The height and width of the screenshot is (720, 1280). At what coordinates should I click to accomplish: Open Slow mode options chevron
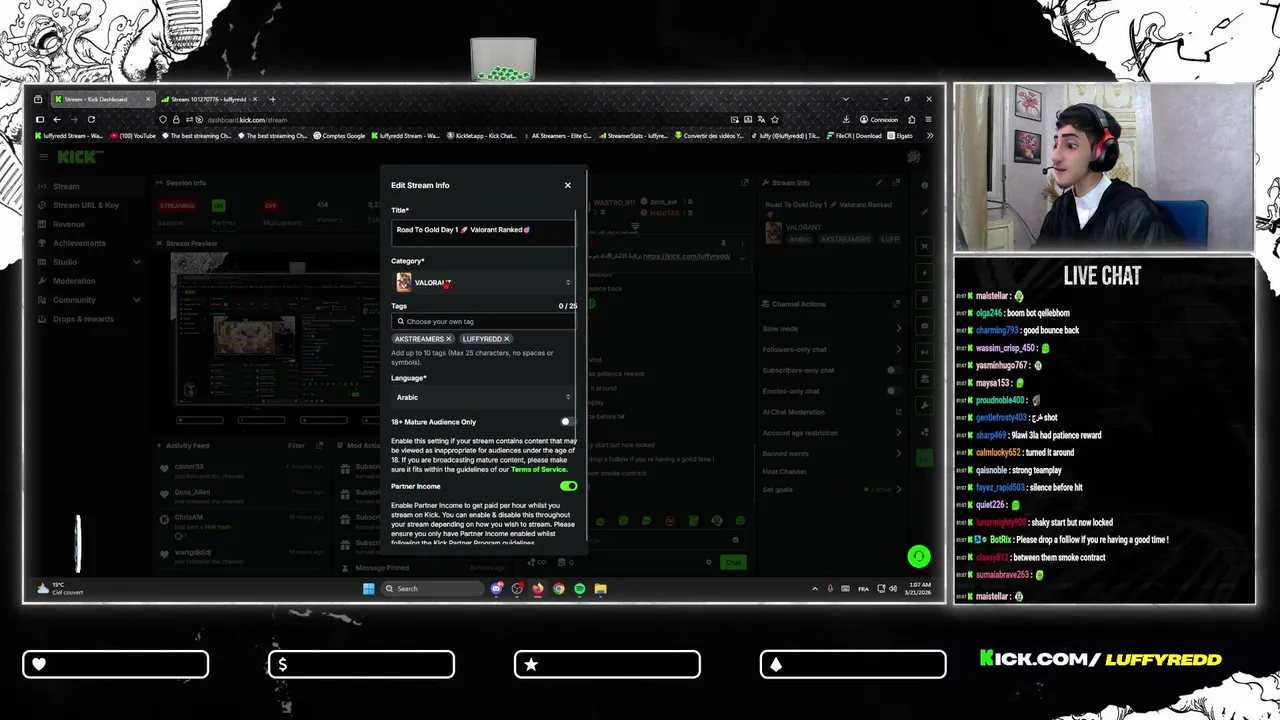click(898, 329)
